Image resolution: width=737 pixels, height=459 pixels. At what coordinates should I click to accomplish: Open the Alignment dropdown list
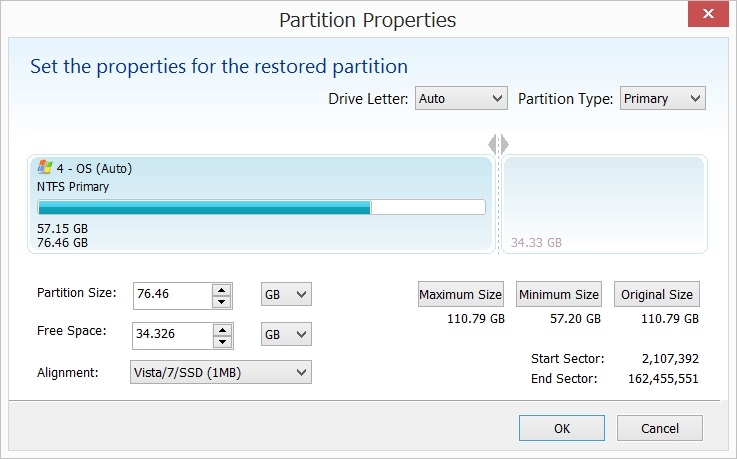click(x=220, y=372)
